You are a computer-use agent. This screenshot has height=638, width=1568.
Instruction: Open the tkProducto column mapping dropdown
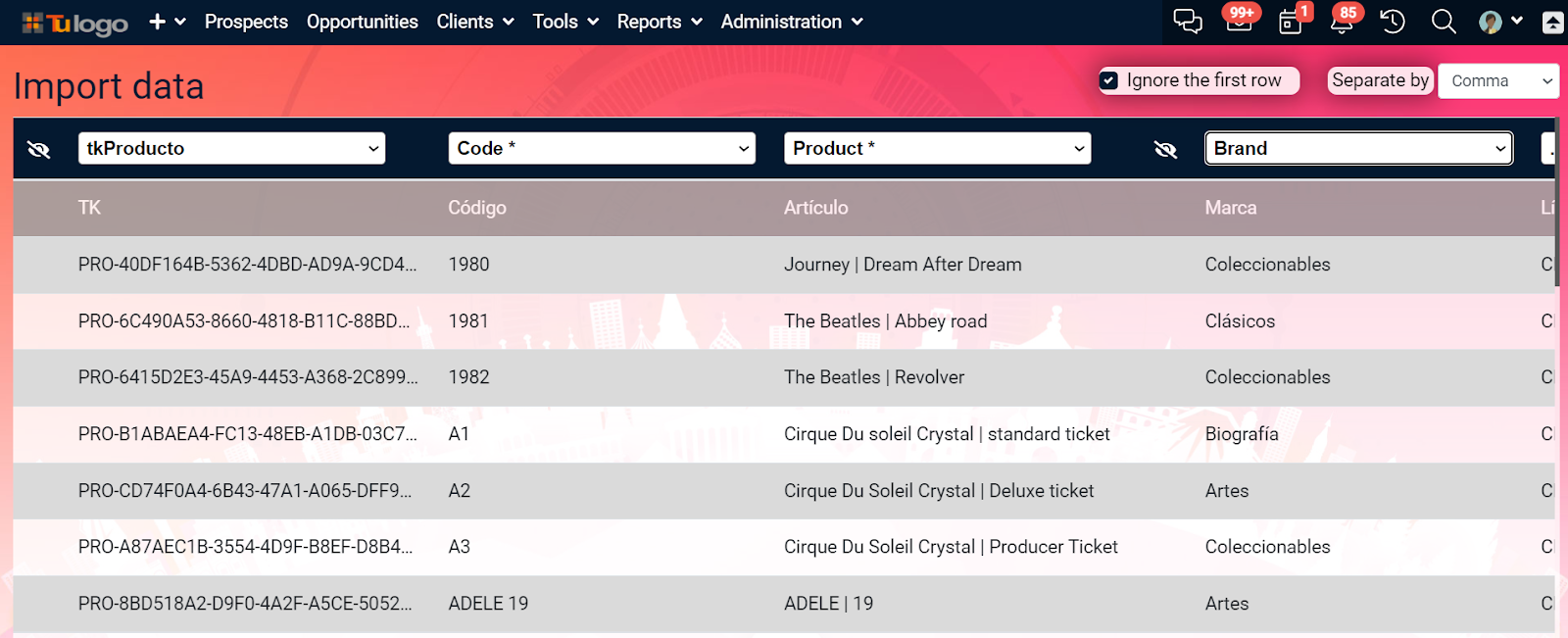[231, 148]
